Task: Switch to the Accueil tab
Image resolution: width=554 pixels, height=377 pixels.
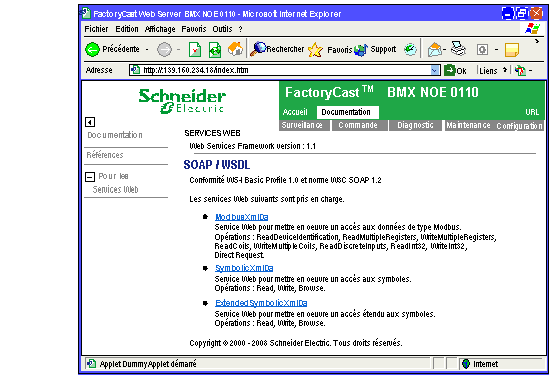Action: (295, 112)
